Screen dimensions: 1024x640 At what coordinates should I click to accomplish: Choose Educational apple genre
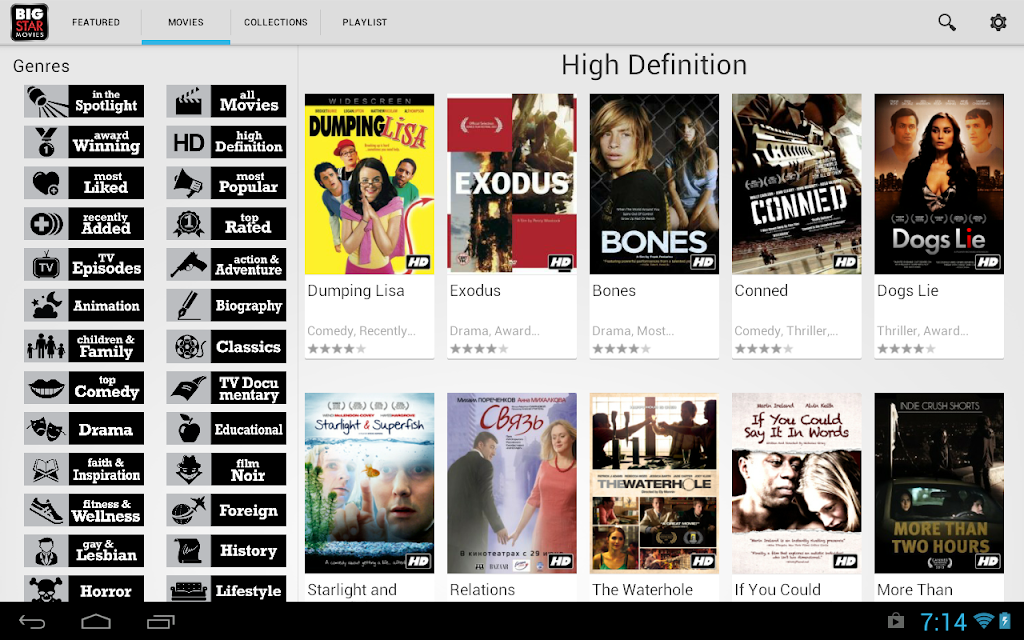coord(226,428)
